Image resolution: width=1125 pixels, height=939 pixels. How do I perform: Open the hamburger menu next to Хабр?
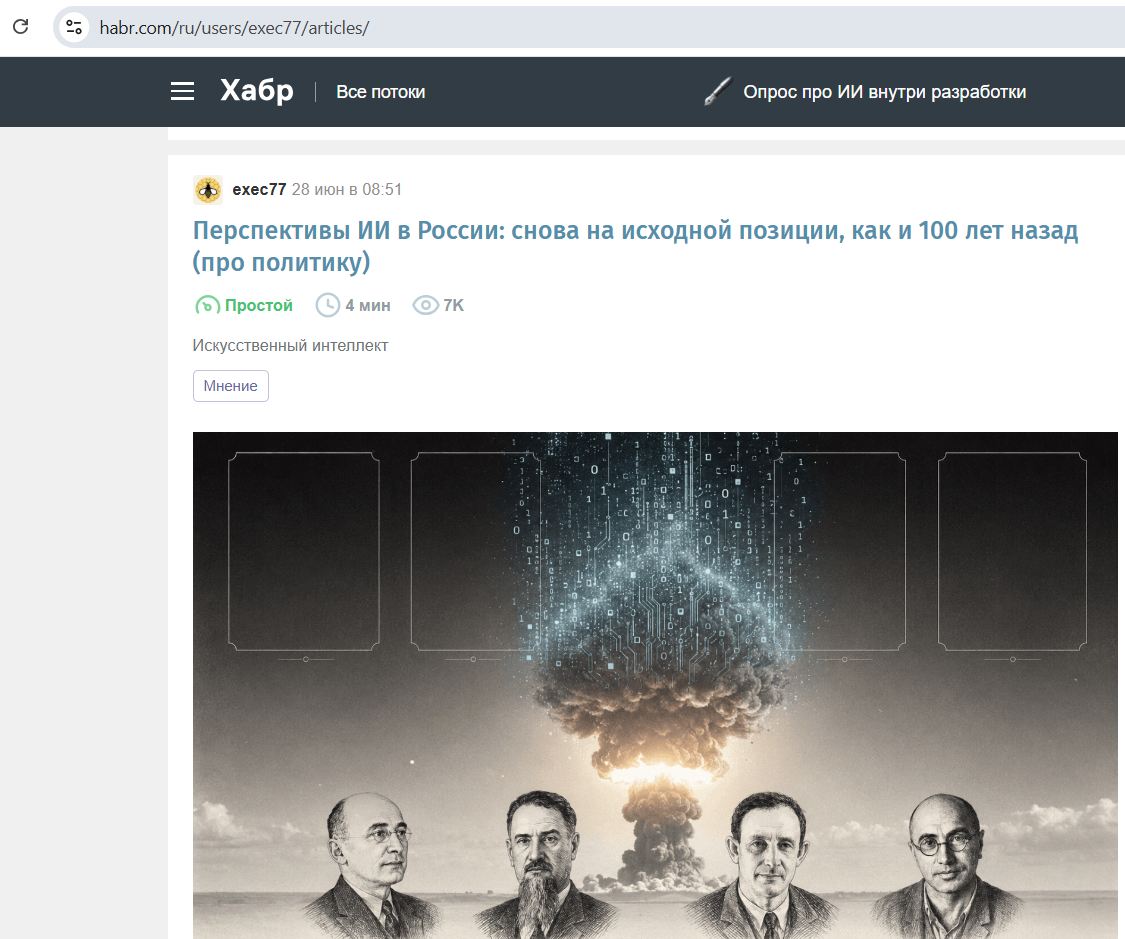[182, 91]
